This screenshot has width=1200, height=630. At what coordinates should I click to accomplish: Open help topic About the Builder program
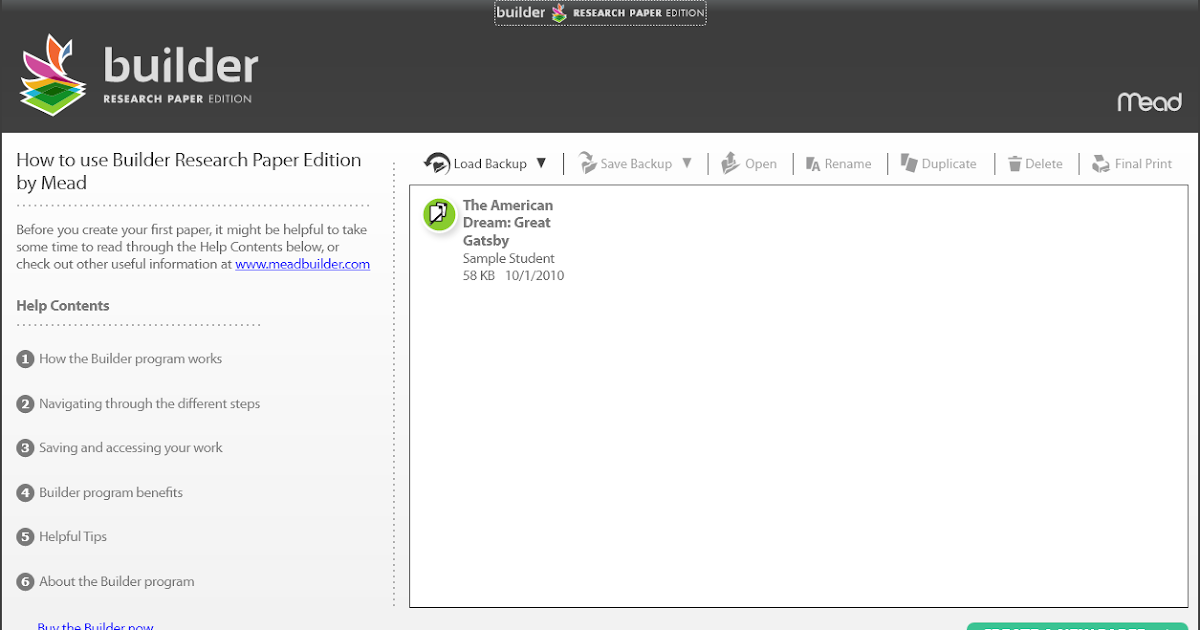pyautogui.click(x=117, y=582)
